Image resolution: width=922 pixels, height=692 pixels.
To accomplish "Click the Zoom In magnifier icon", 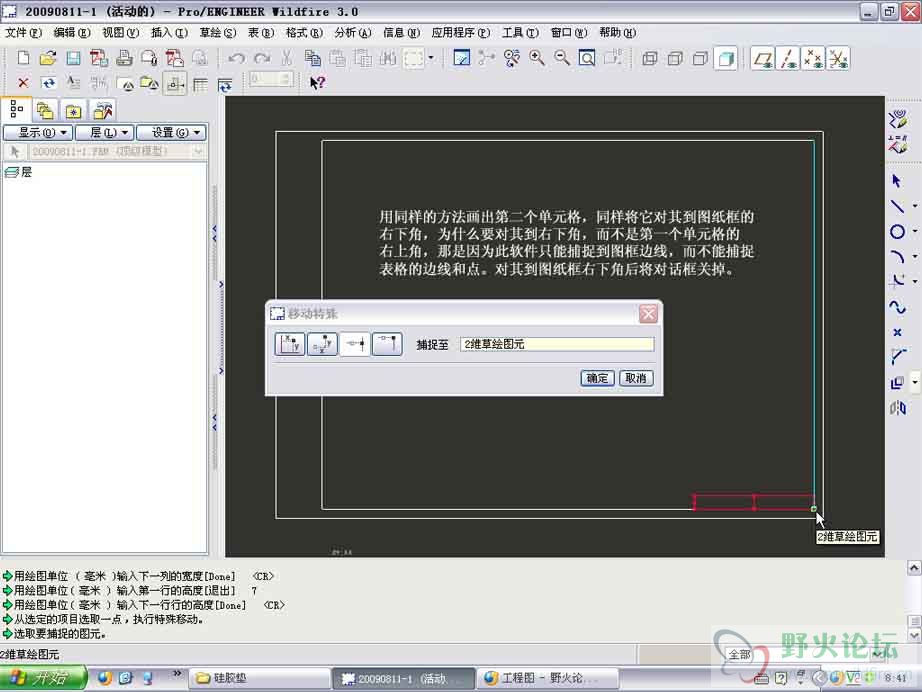I will click(537, 58).
